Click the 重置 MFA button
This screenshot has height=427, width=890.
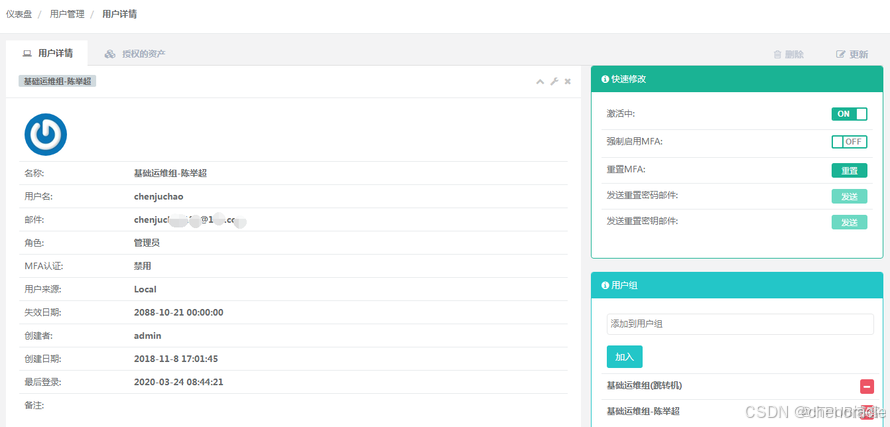(849, 170)
